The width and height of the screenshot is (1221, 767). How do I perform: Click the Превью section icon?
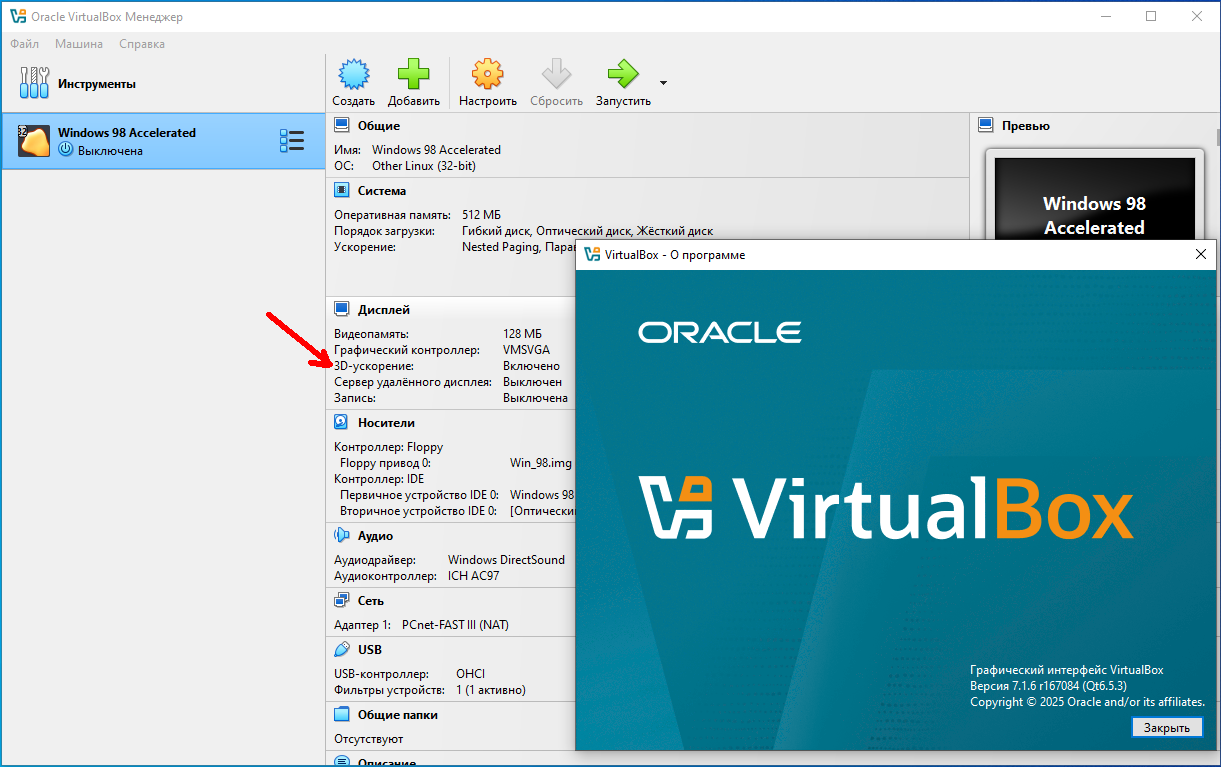pos(985,126)
